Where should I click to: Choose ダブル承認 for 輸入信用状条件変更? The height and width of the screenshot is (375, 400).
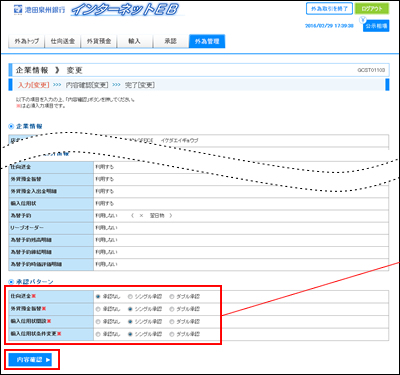172,334
